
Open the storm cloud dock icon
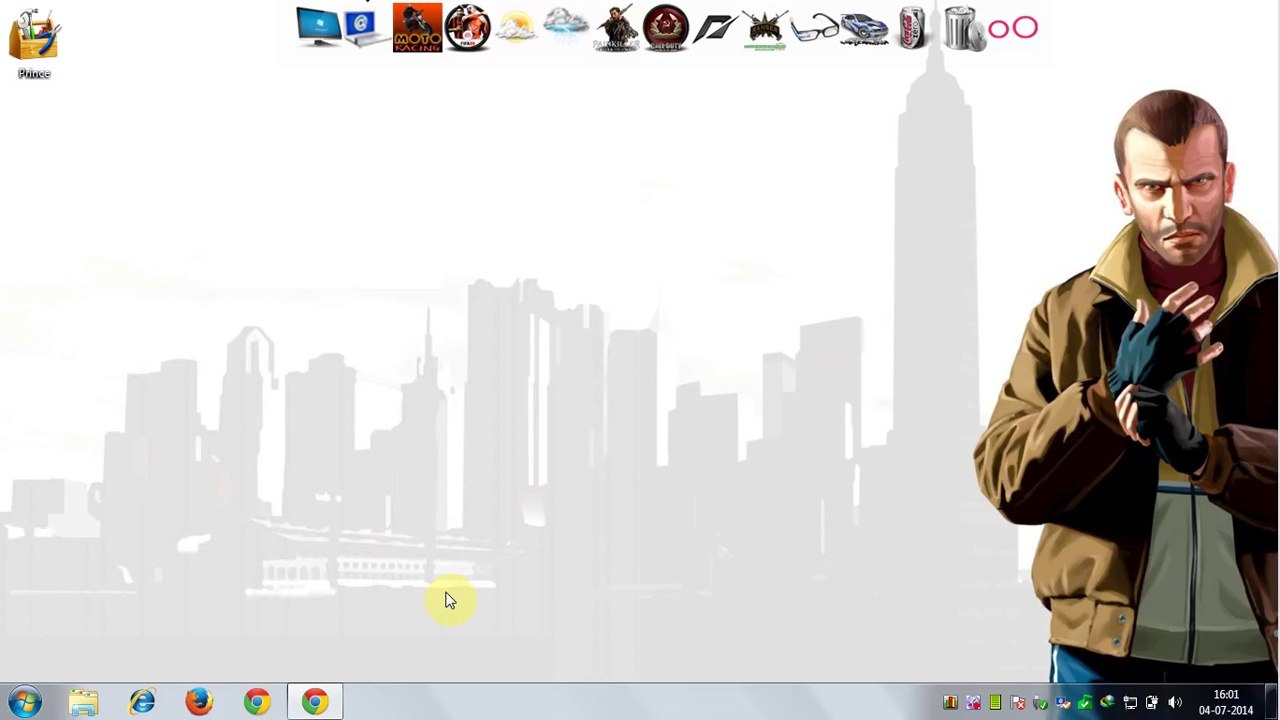coord(566,27)
